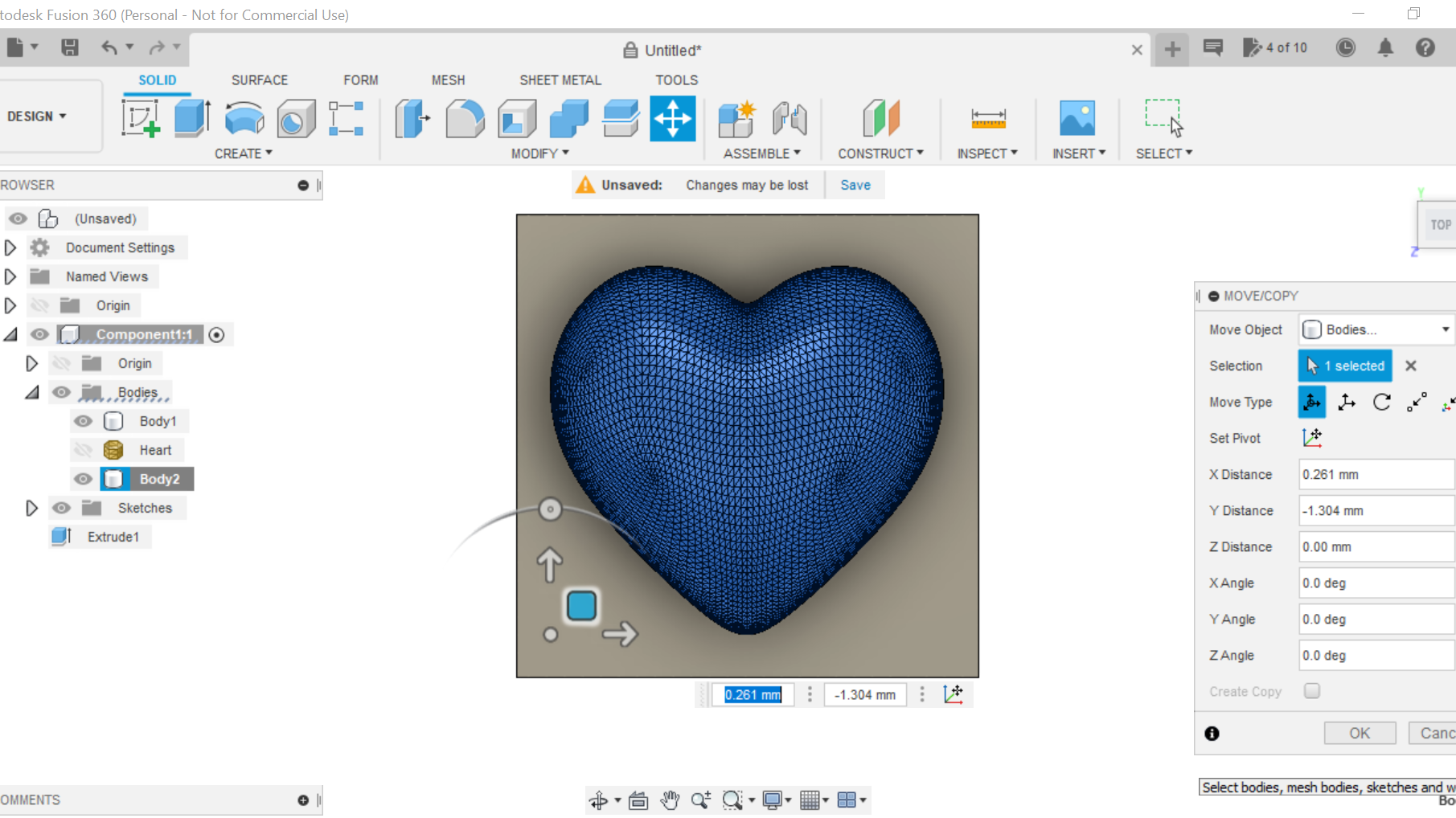Click OK in the Move/Copy dialog
This screenshot has width=1456, height=818.
coord(1360,732)
